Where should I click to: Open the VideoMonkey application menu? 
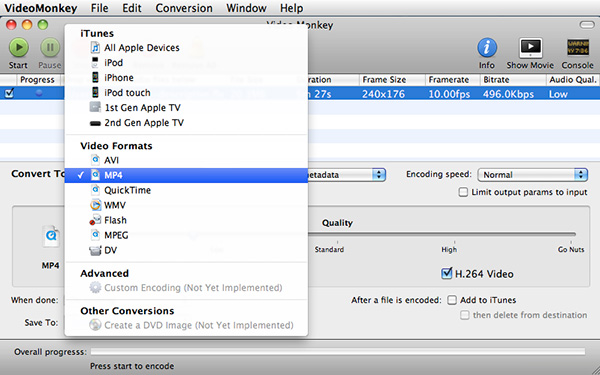pyautogui.click(x=41, y=8)
